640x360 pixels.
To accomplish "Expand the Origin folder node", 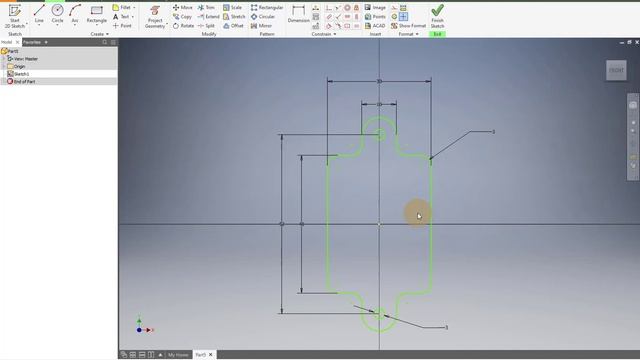I will [x=4, y=66].
